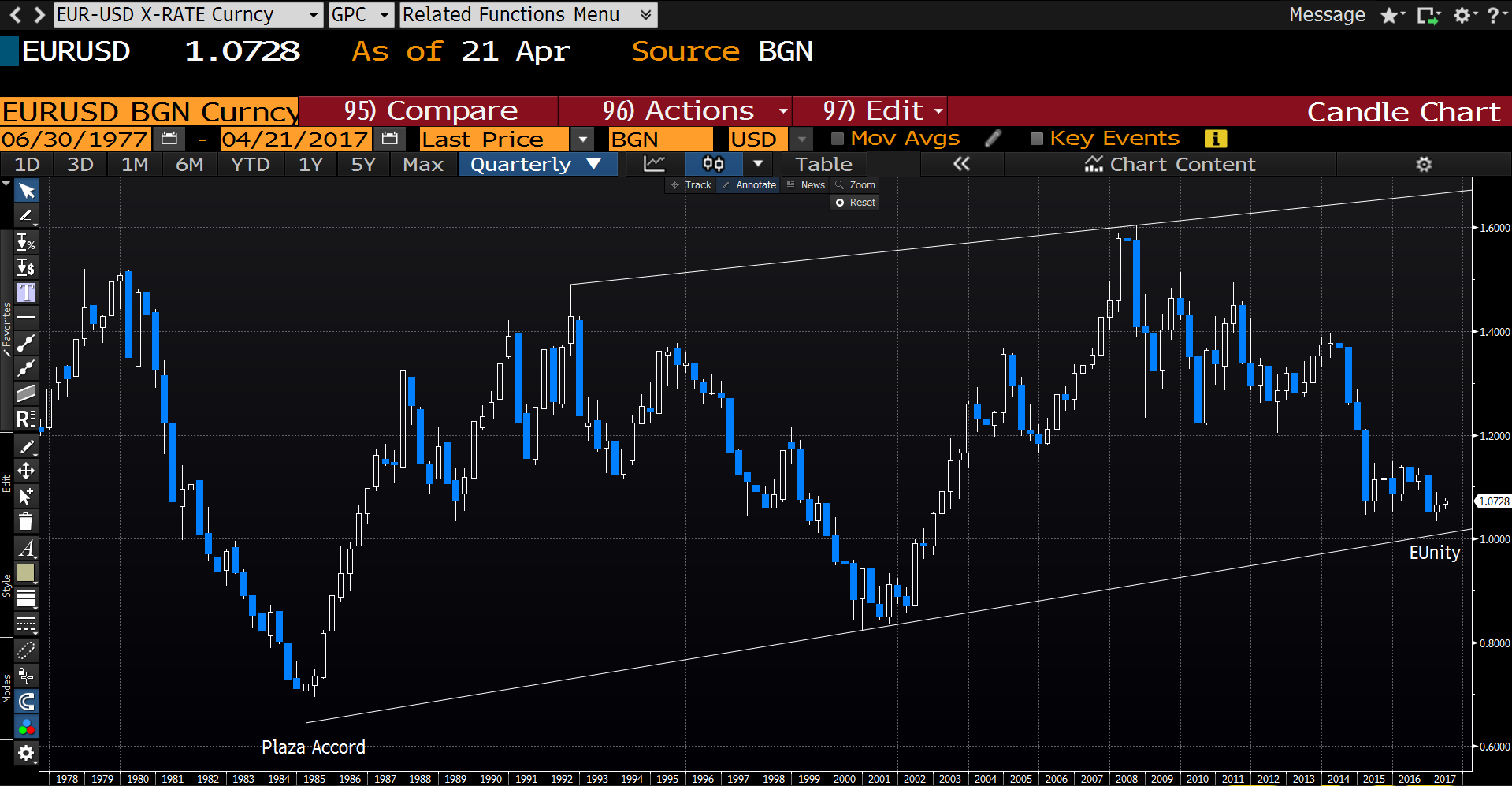This screenshot has height=786, width=1512.
Task: Toggle the Track crosshair option
Action: (x=691, y=185)
